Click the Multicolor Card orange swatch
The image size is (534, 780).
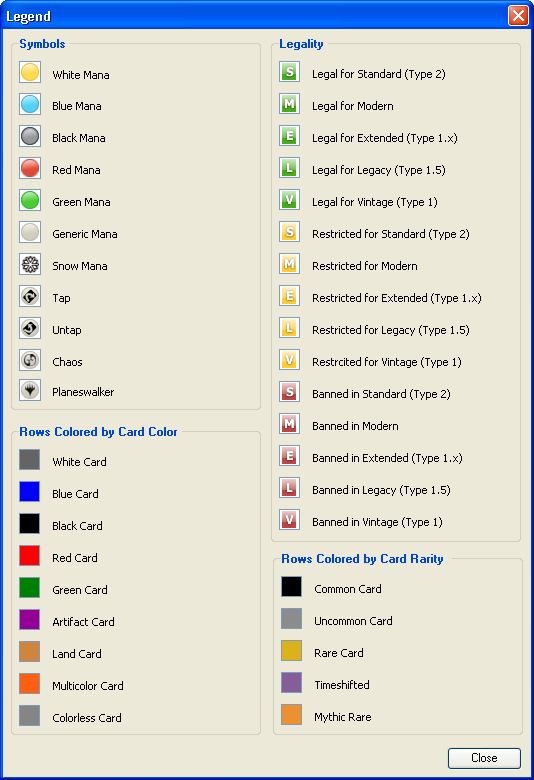[x=29, y=683]
